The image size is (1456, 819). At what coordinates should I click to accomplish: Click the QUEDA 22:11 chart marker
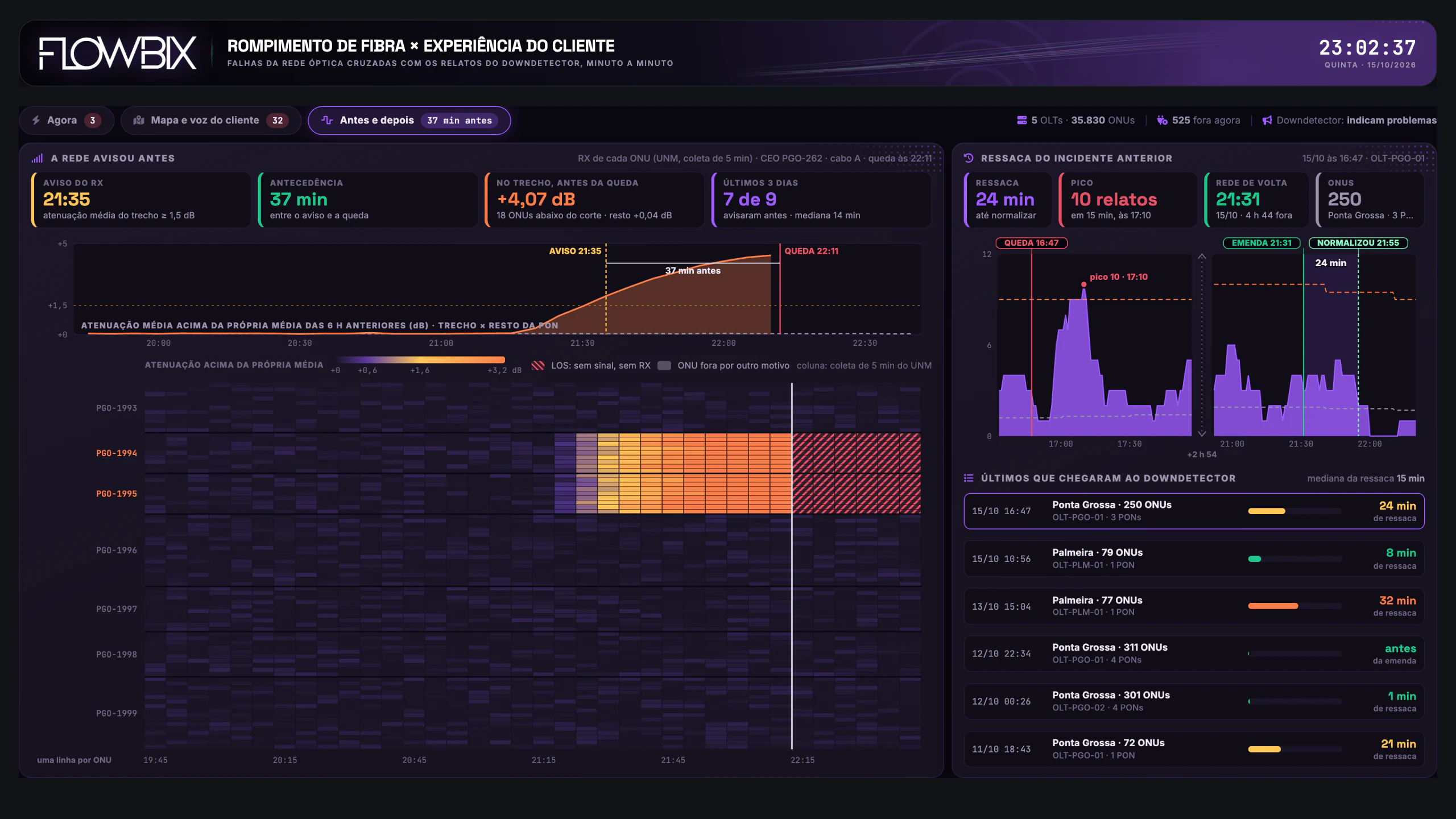point(812,251)
